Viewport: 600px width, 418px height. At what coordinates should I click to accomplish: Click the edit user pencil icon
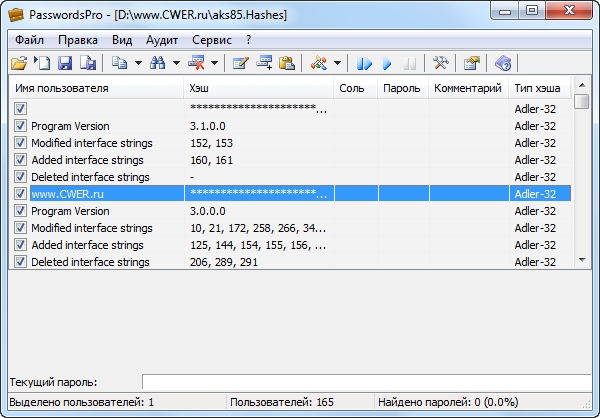pyautogui.click(x=240, y=63)
